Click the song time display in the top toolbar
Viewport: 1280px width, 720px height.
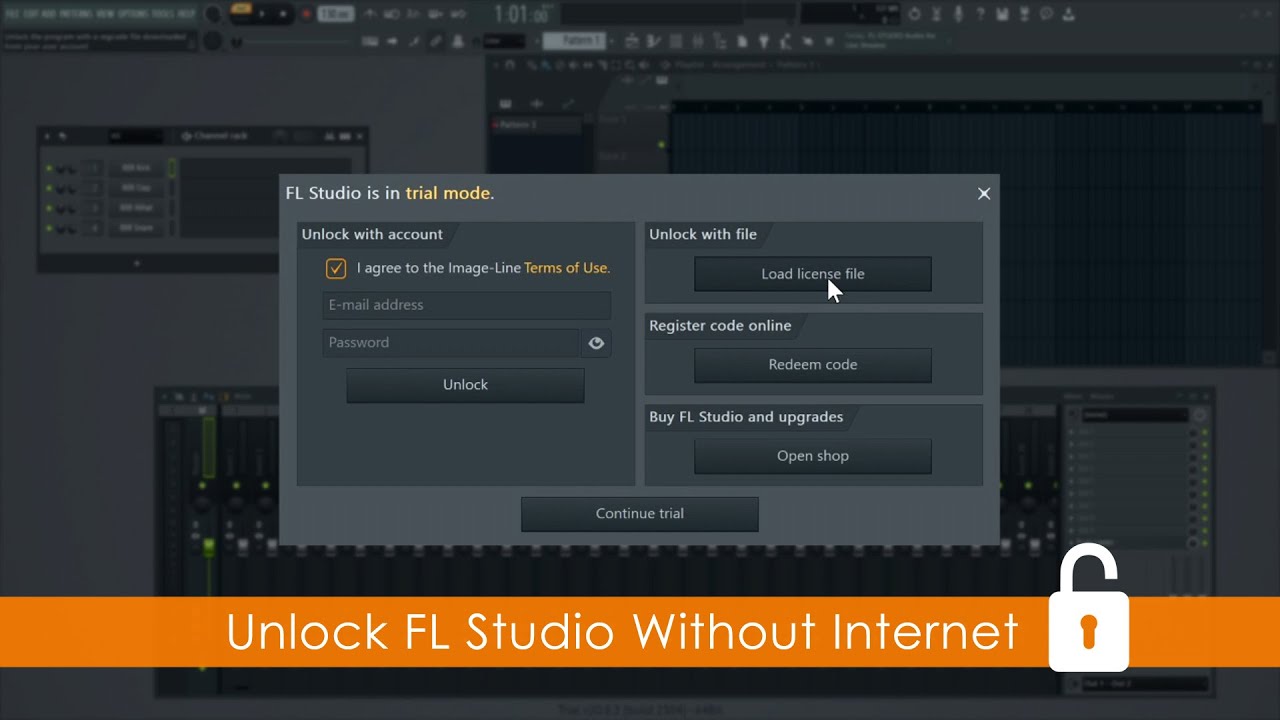[x=522, y=14]
